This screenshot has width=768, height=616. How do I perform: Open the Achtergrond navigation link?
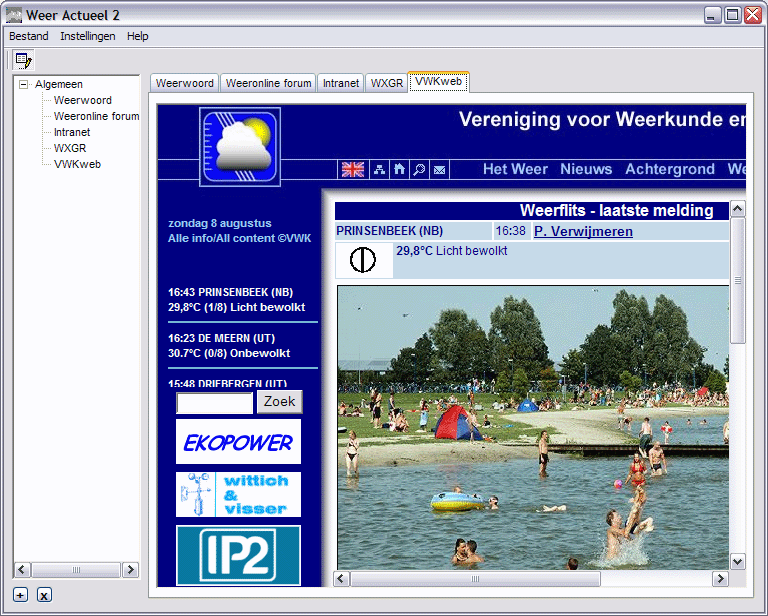click(x=670, y=169)
